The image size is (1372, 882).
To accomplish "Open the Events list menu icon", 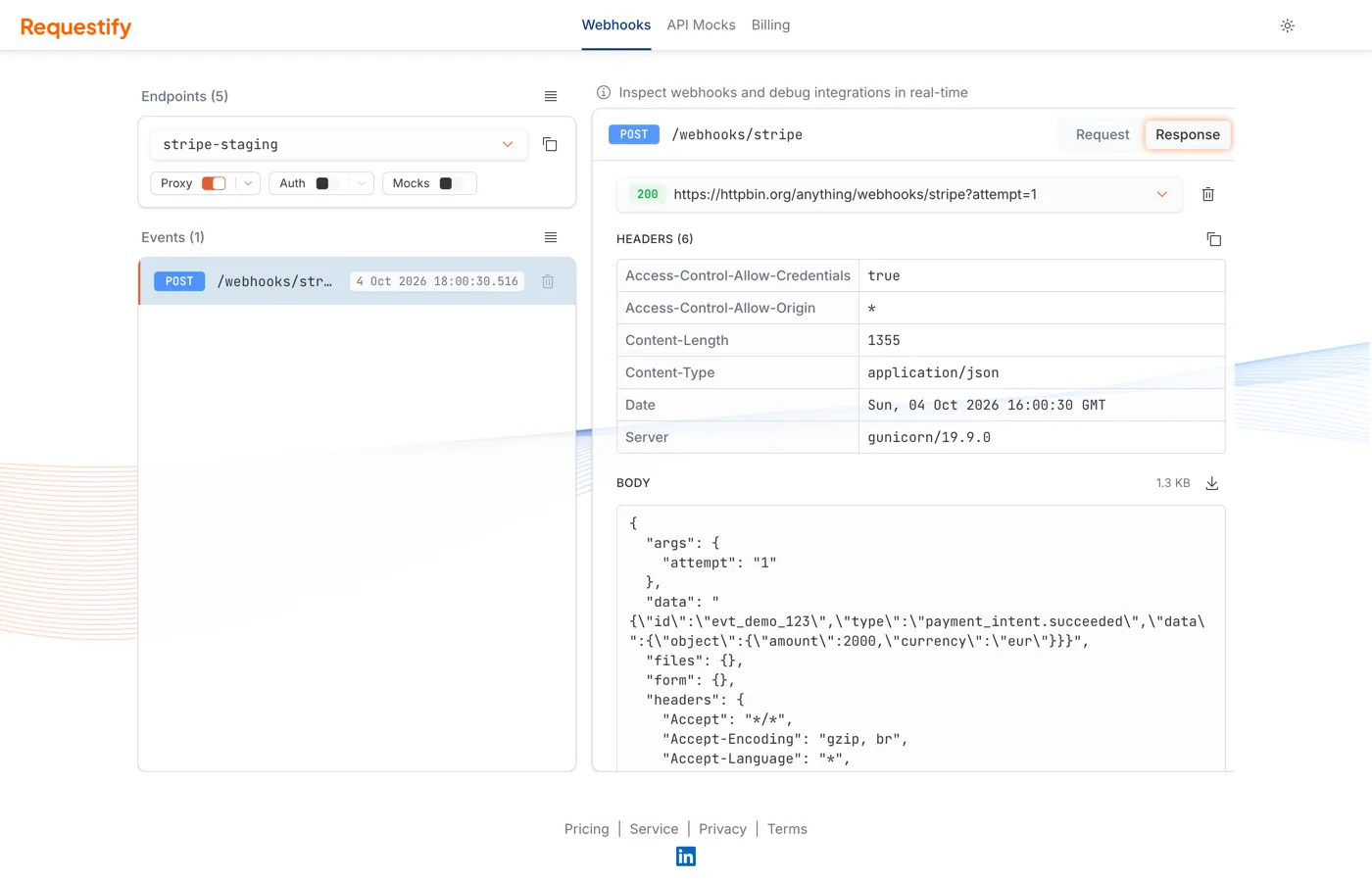I will [x=551, y=237].
